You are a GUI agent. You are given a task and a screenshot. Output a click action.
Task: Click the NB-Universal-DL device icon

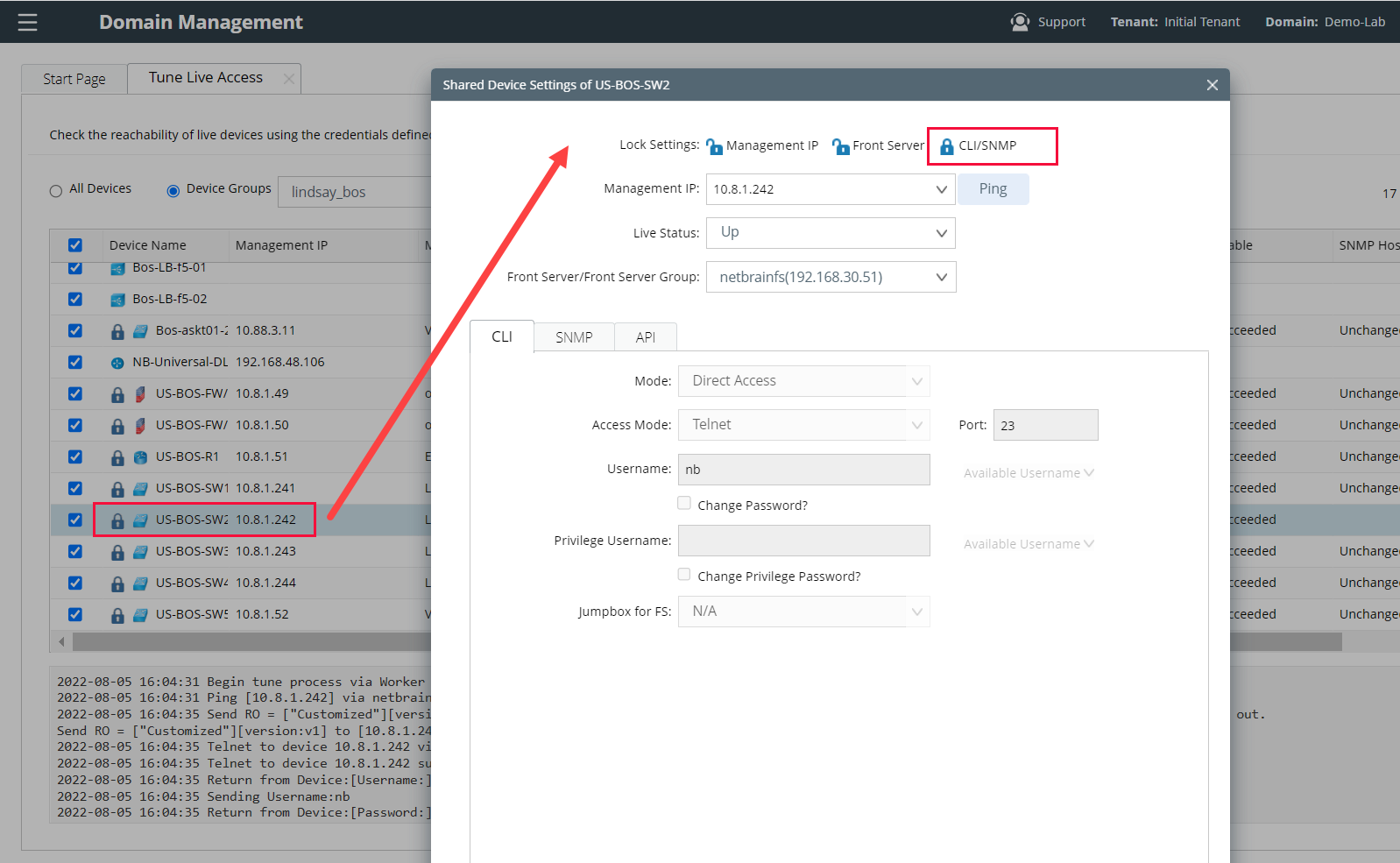tap(117, 363)
